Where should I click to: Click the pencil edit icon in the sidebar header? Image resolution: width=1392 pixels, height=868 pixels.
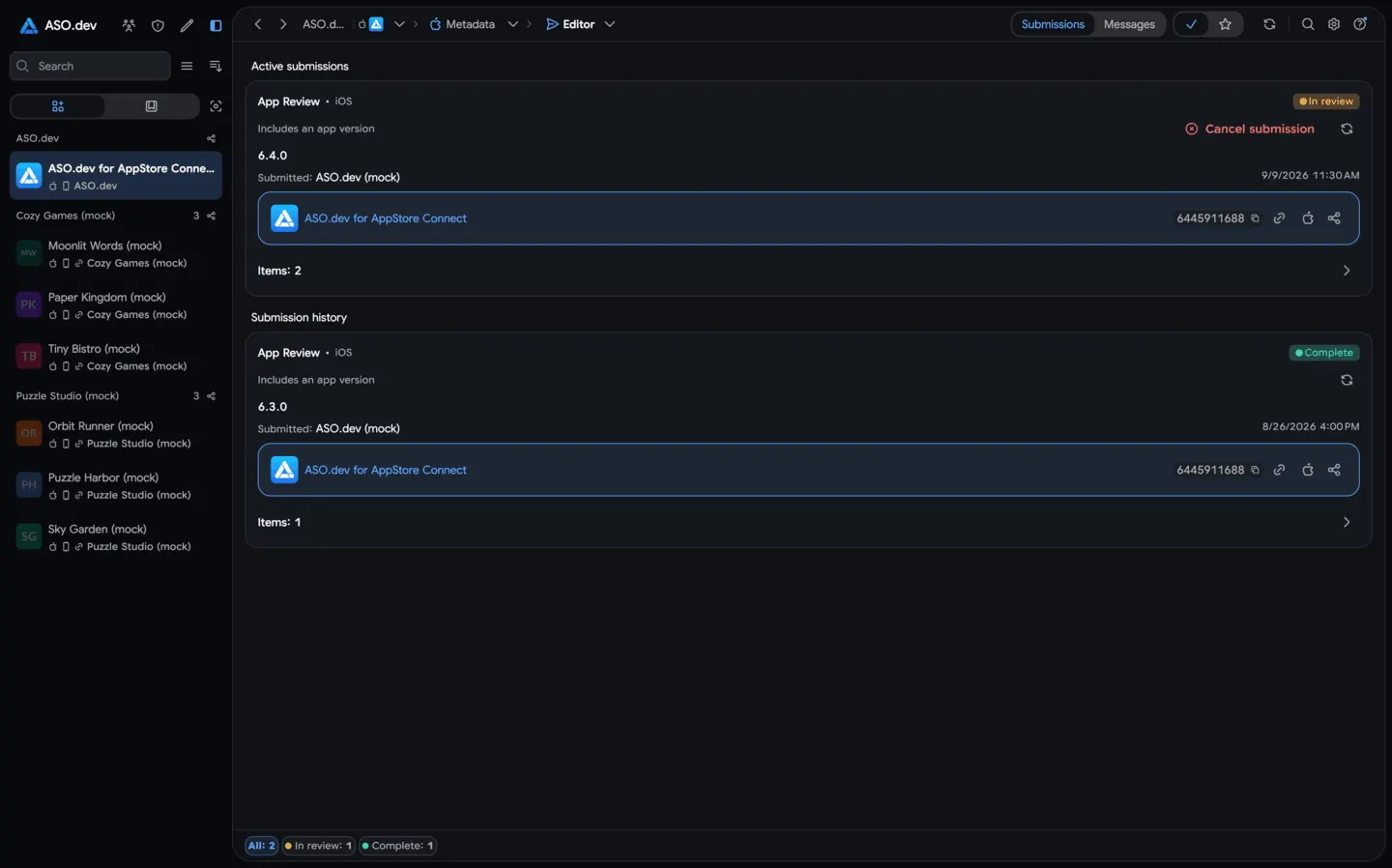click(x=187, y=25)
